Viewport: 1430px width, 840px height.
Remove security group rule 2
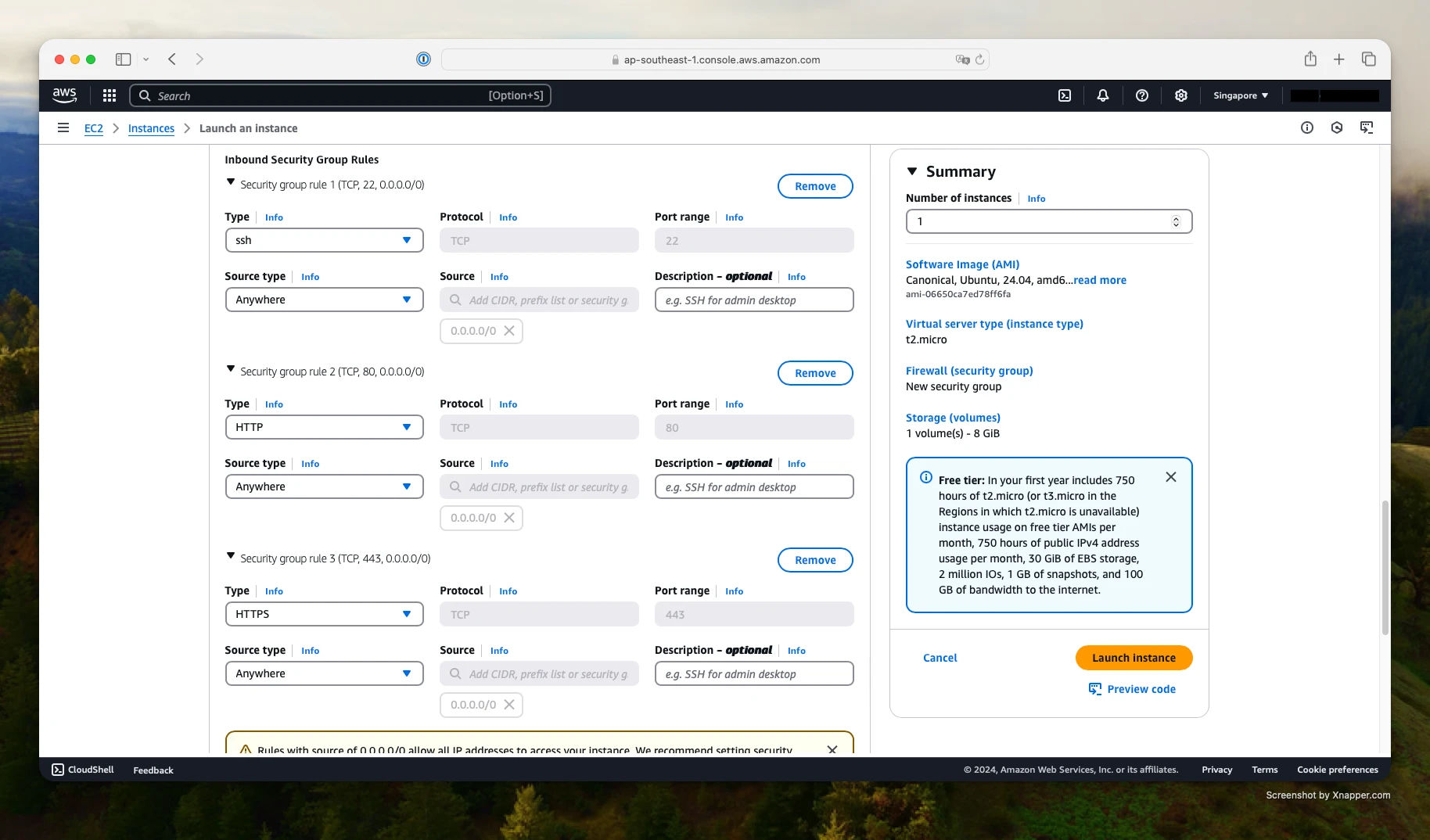(x=815, y=373)
